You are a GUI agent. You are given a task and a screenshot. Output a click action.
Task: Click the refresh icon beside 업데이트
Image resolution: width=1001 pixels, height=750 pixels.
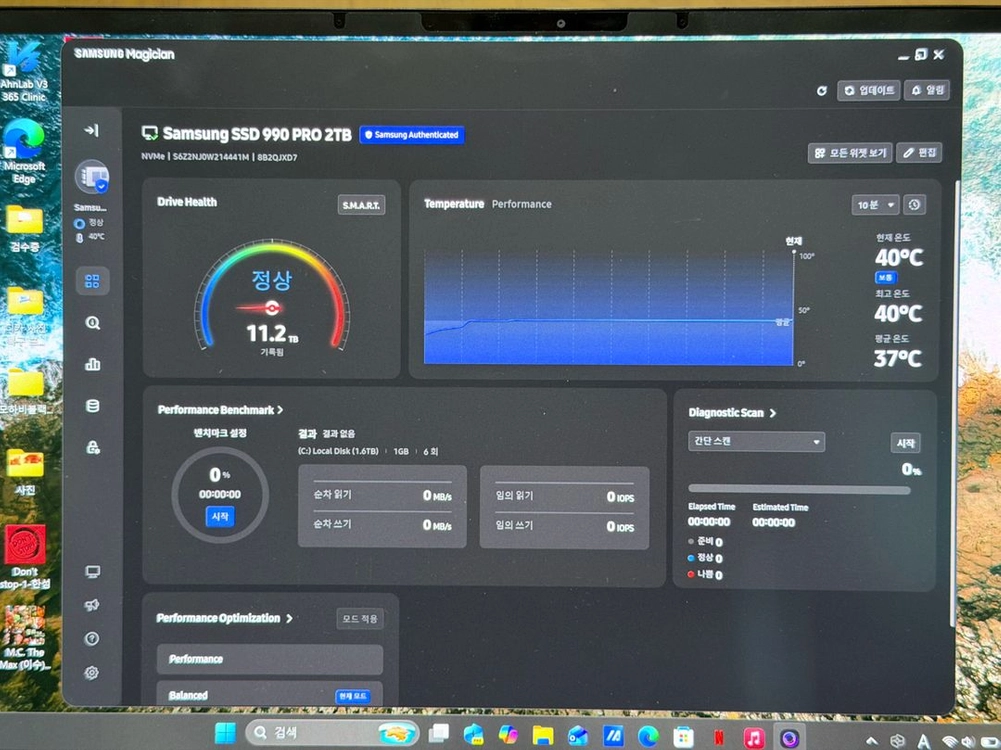[x=822, y=91]
